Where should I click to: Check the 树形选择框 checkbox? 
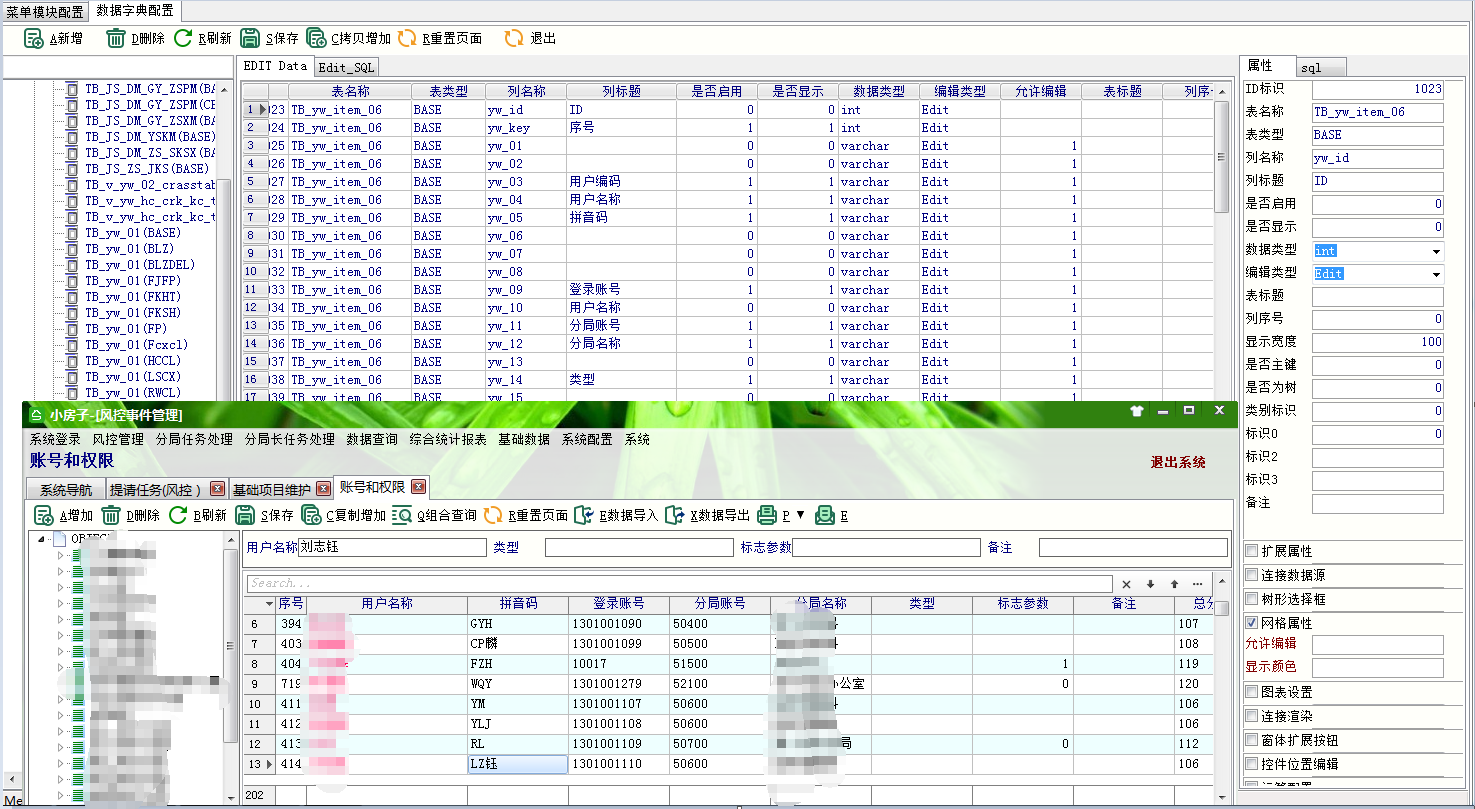tap(1252, 599)
